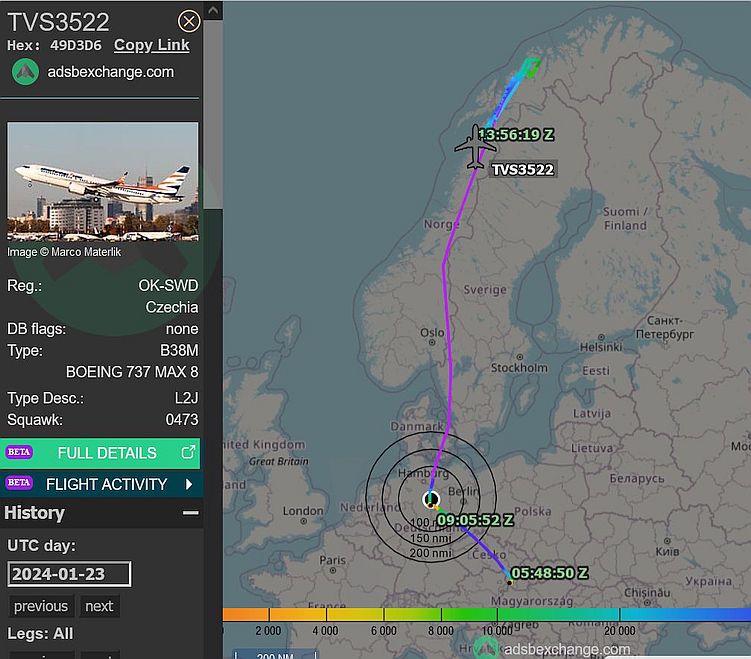751x659 pixels.
Task: Click the circled airport marker near Hamburg
Action: click(x=431, y=500)
